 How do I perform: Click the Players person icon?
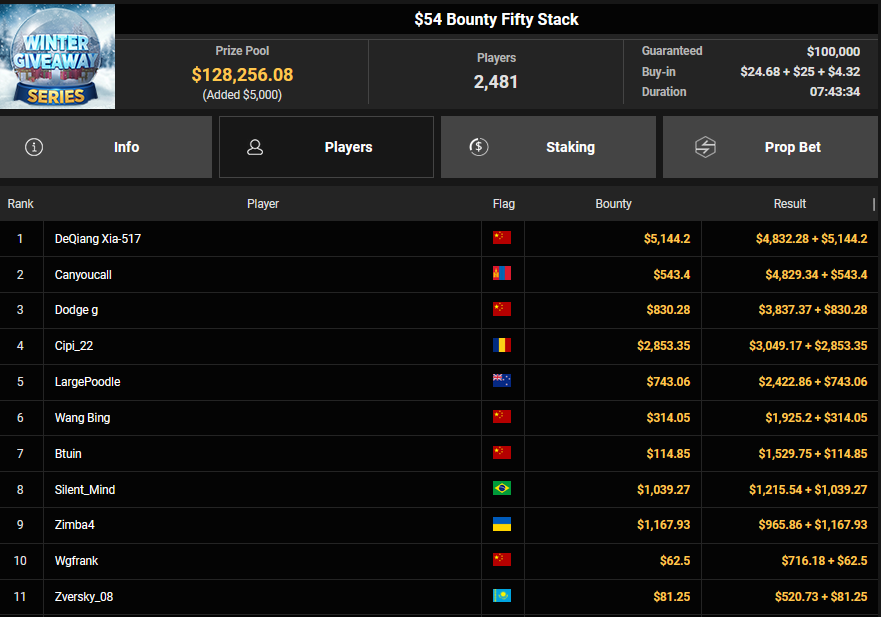tap(255, 147)
